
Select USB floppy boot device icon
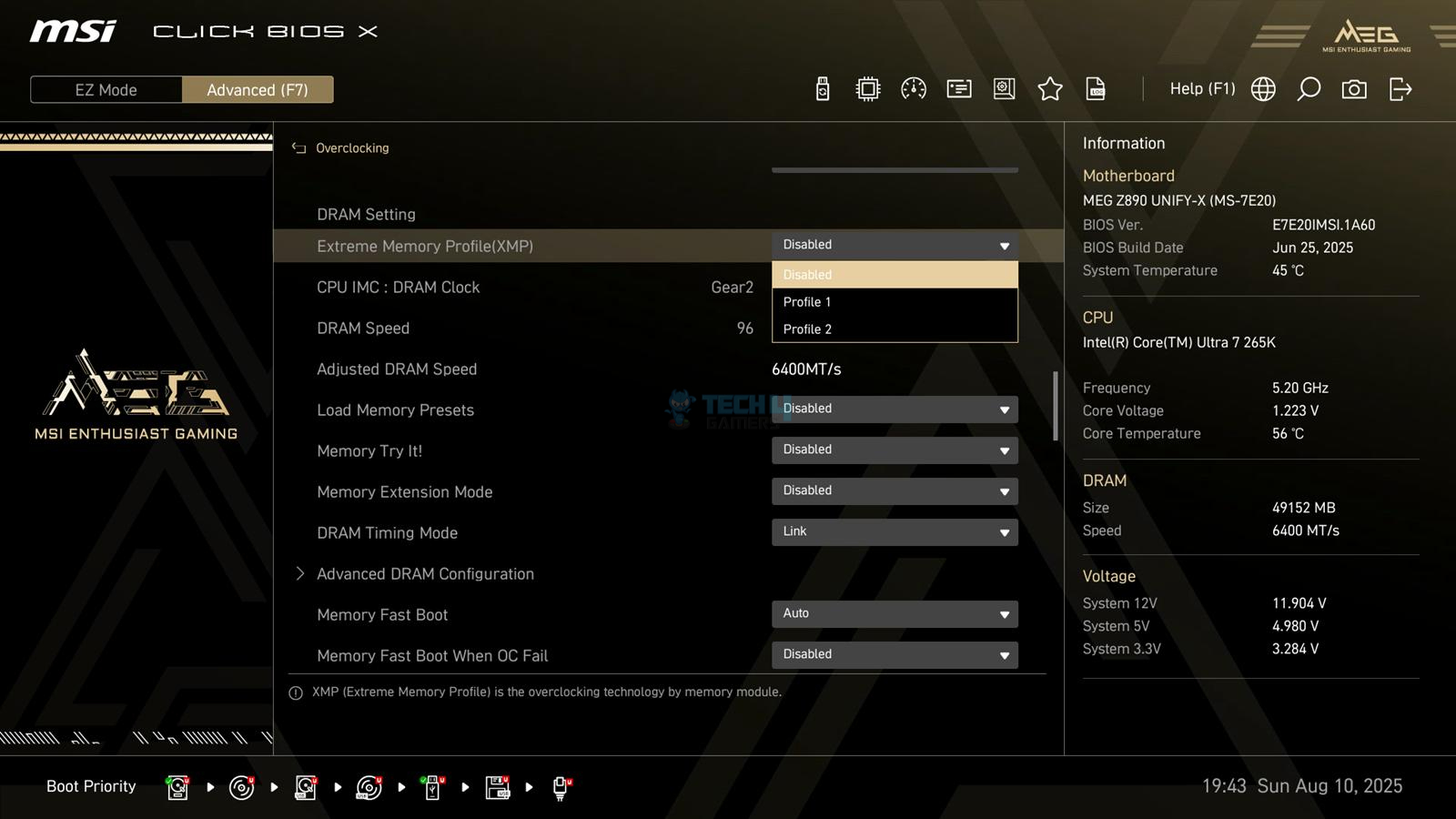click(498, 787)
